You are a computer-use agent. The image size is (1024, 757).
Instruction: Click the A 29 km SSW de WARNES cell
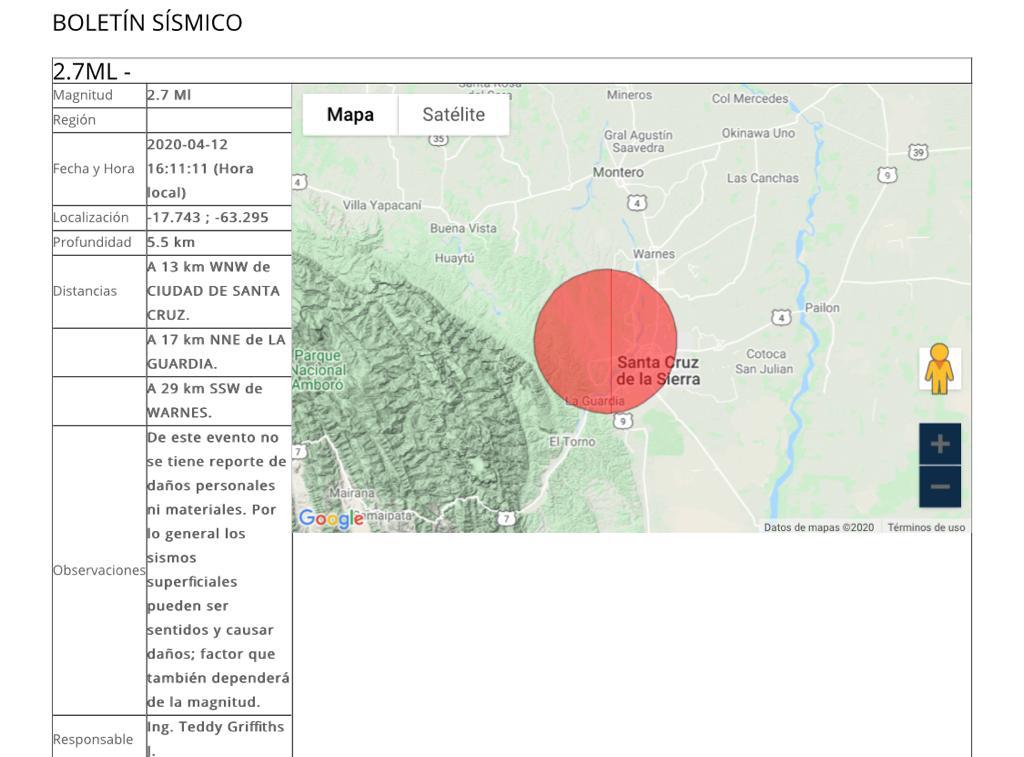point(219,400)
